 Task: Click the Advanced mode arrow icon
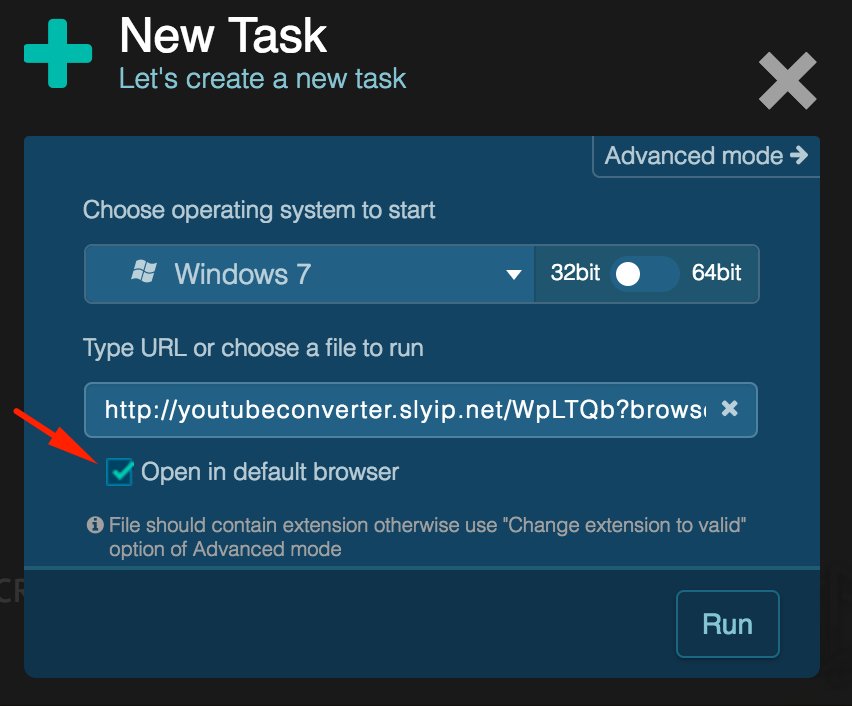[799, 155]
